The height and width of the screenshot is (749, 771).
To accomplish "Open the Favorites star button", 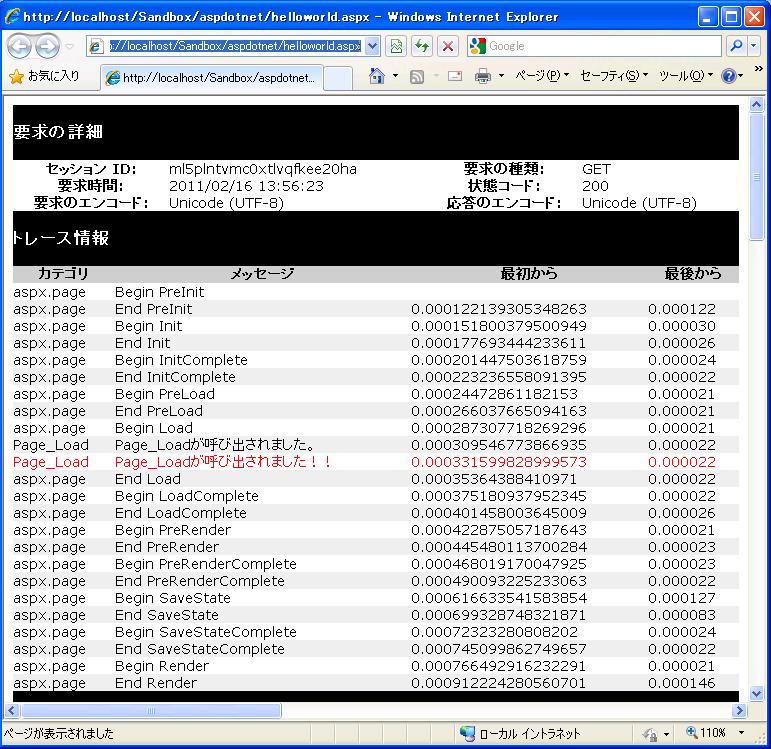I will pos(44,76).
